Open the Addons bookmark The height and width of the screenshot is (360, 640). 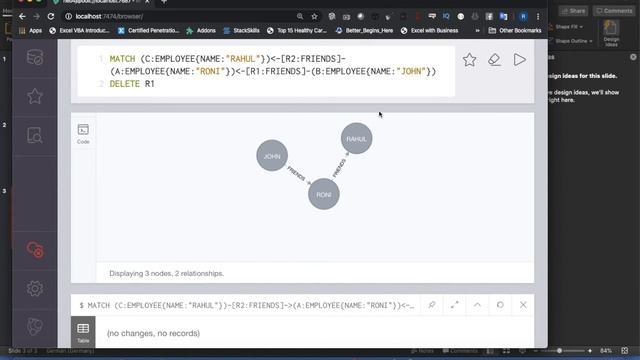(x=201, y=31)
